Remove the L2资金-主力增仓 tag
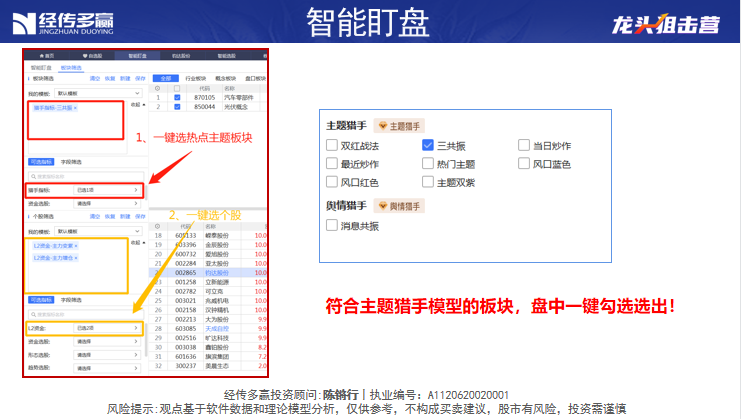The height and width of the screenshot is (419, 741). point(76,258)
